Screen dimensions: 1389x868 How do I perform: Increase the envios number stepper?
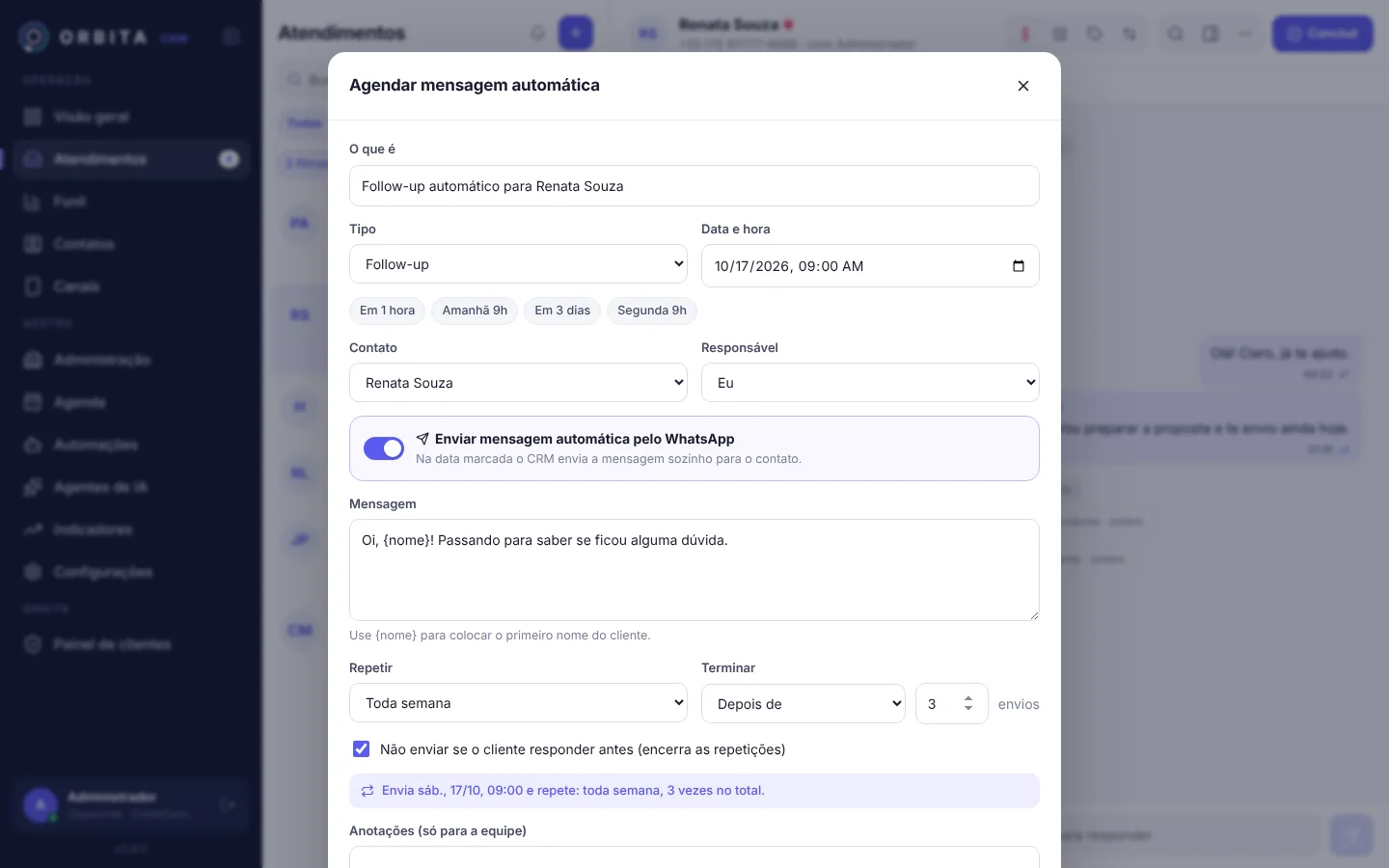[x=968, y=698]
